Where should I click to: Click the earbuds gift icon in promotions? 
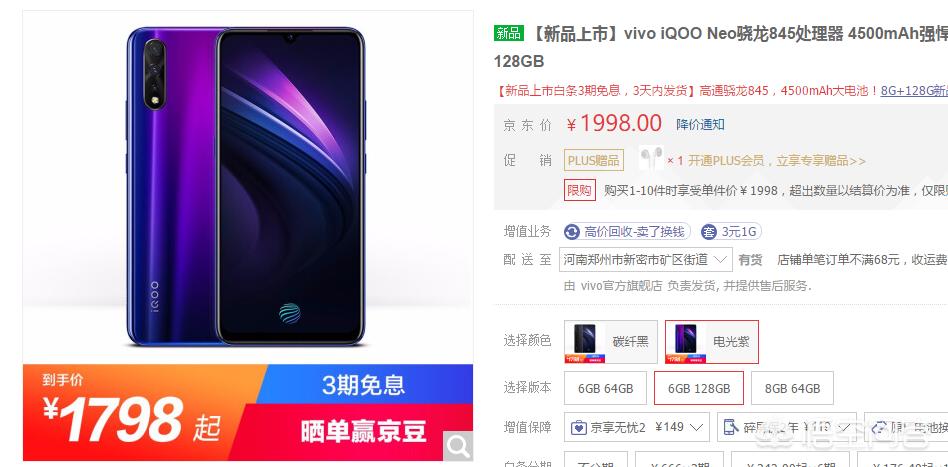tap(651, 158)
